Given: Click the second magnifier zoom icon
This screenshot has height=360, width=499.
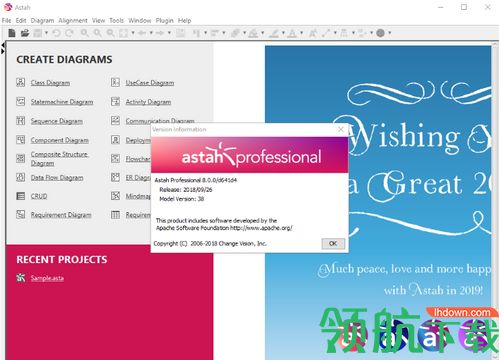Looking at the screenshot, I should click(97, 33).
